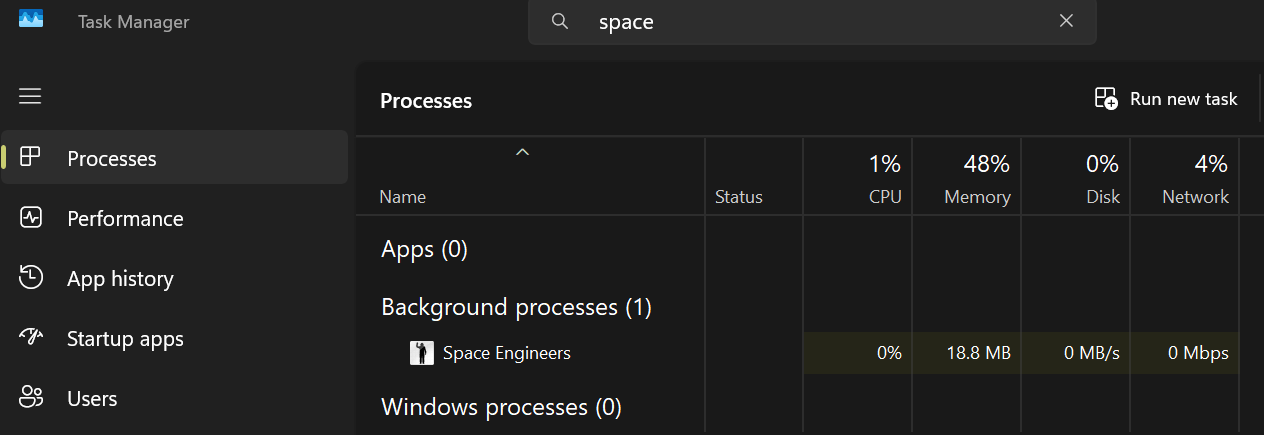Switch to the Performance page

[125, 219]
